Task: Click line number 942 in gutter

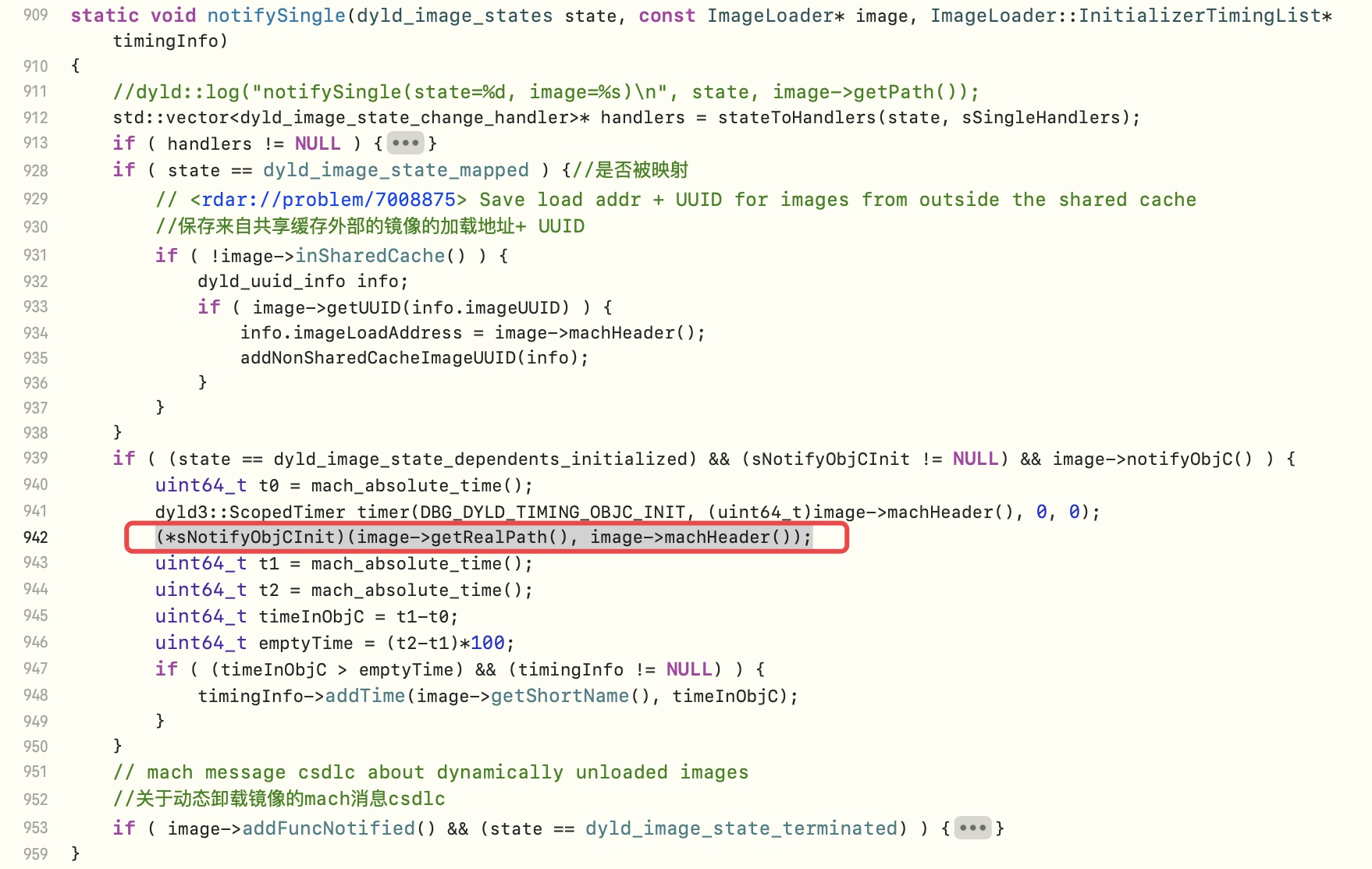Action: (36, 537)
